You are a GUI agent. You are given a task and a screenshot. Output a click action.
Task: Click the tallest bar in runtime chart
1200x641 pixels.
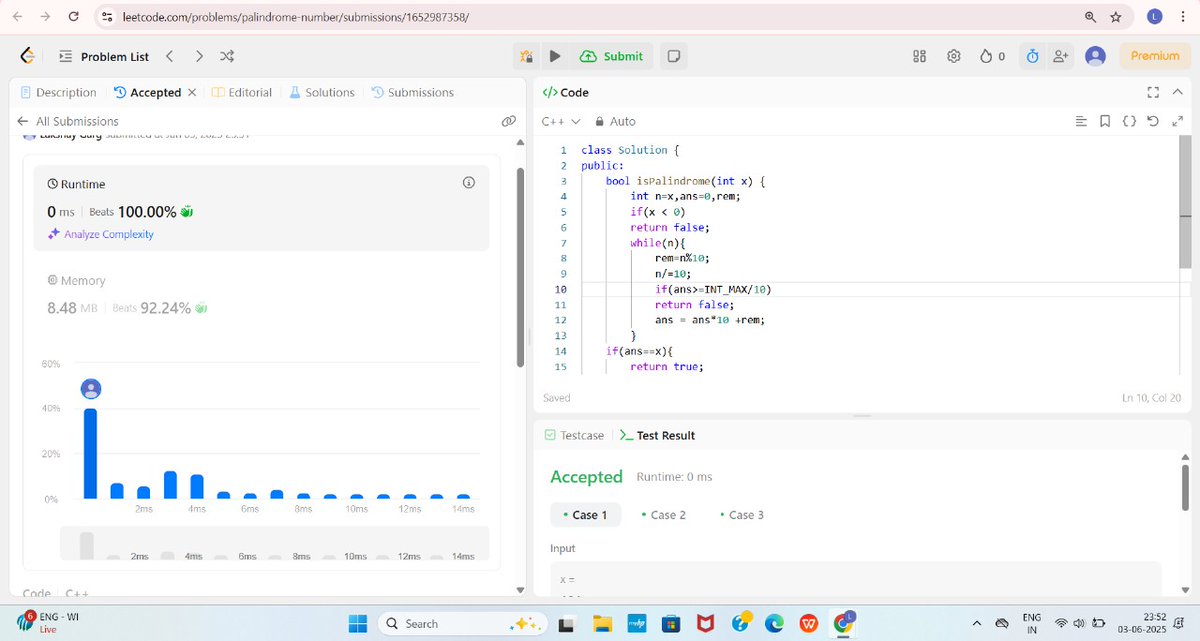pyautogui.click(x=90, y=453)
